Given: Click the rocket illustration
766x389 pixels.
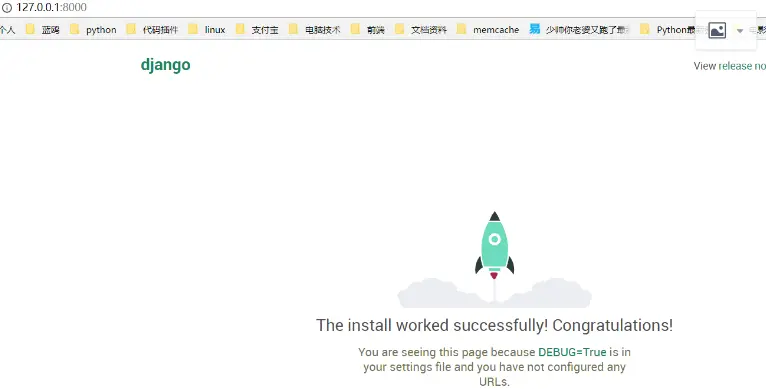Looking at the screenshot, I should tap(494, 259).
